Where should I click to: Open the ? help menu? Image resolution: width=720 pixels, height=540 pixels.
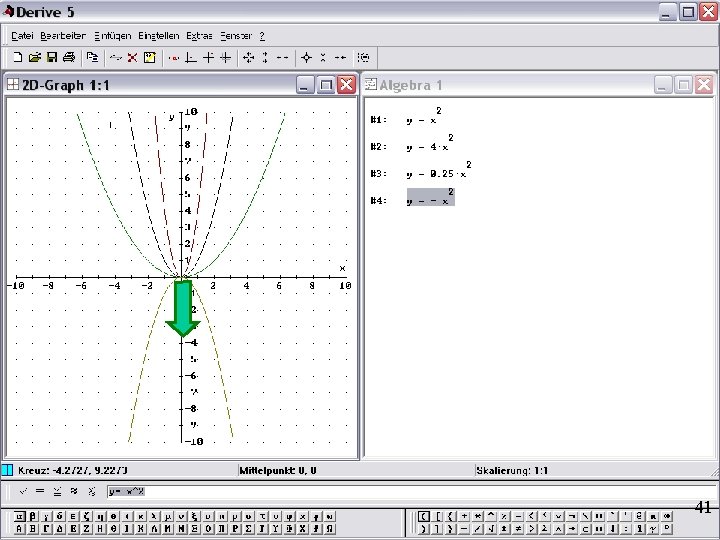pyautogui.click(x=262, y=35)
